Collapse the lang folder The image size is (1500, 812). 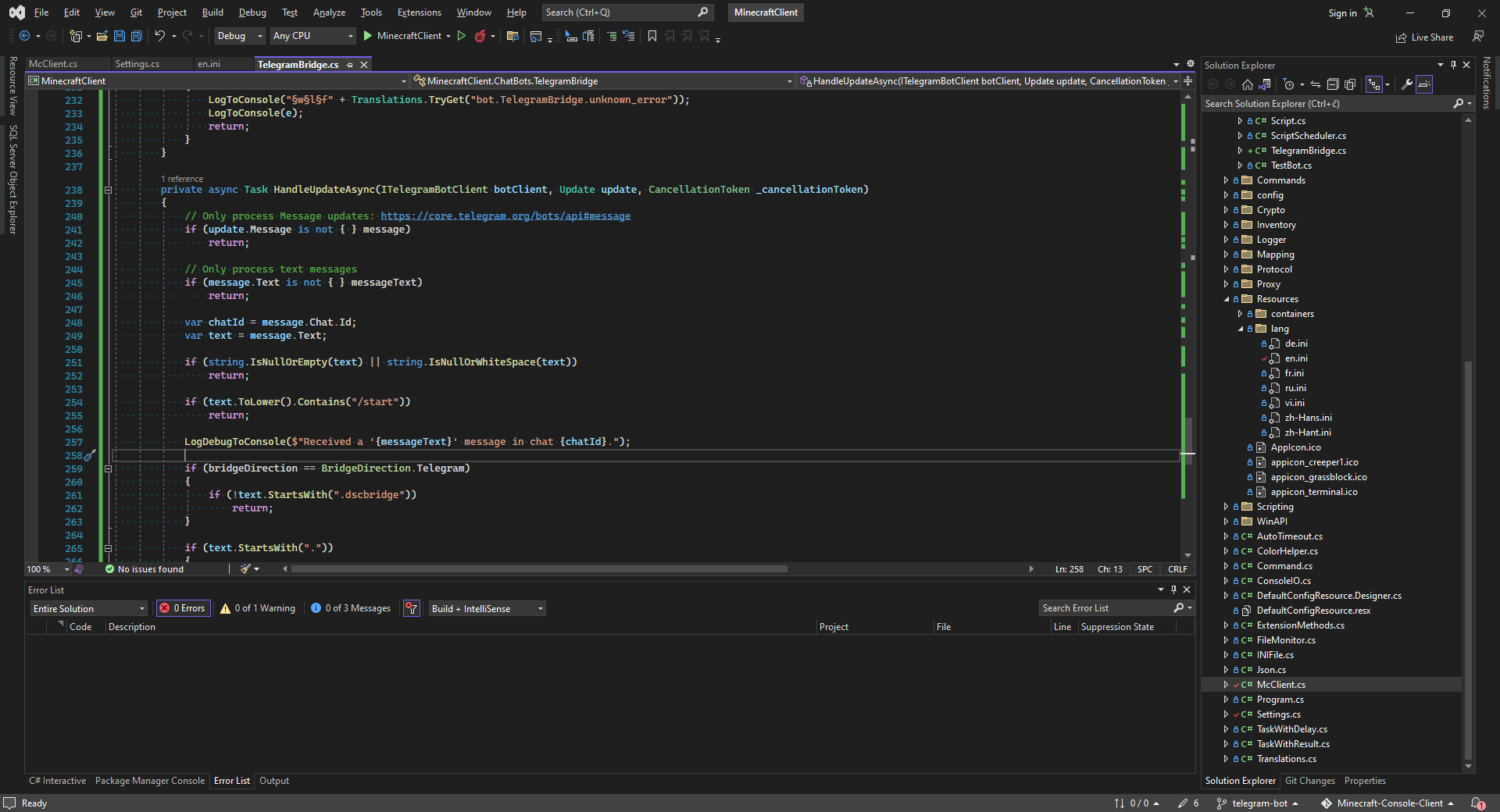pyautogui.click(x=1241, y=329)
